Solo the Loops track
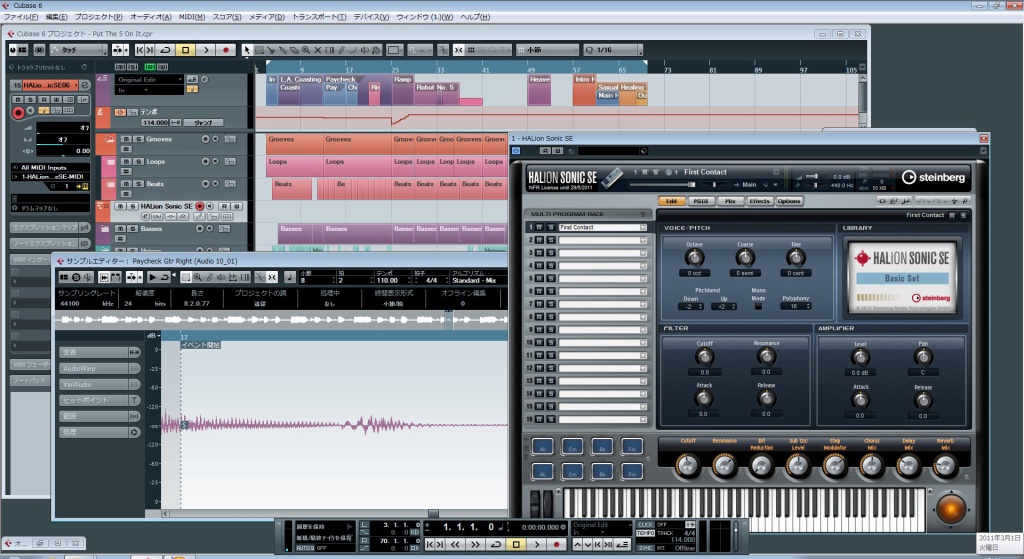The width and height of the screenshot is (1024, 559). tap(138, 161)
